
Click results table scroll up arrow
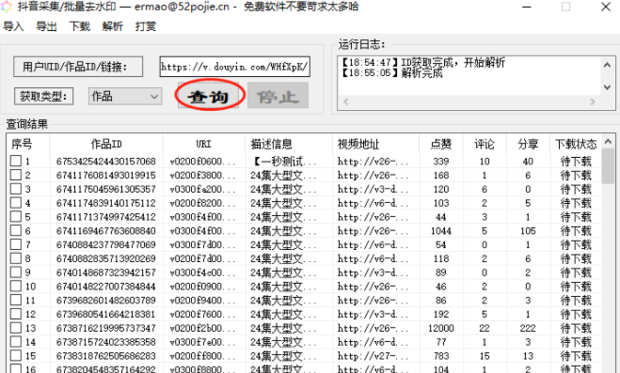click(x=608, y=141)
